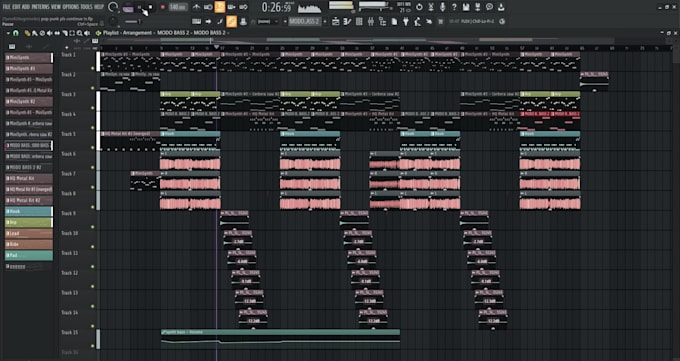Select the playlist select tool

(72, 33)
